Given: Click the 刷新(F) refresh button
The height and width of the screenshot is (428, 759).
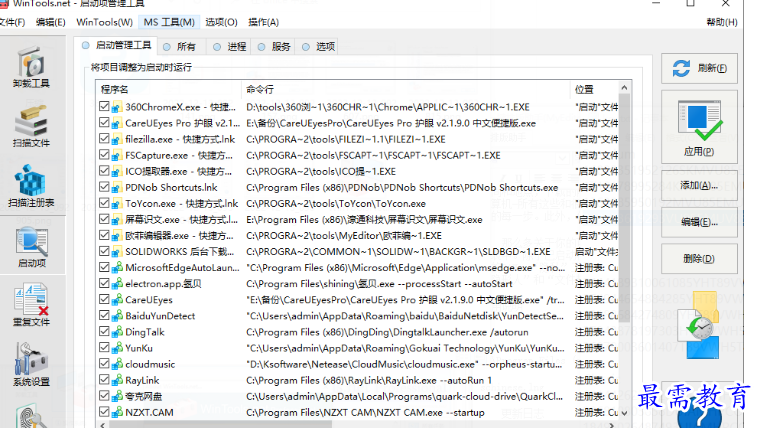Looking at the screenshot, I should (699, 68).
